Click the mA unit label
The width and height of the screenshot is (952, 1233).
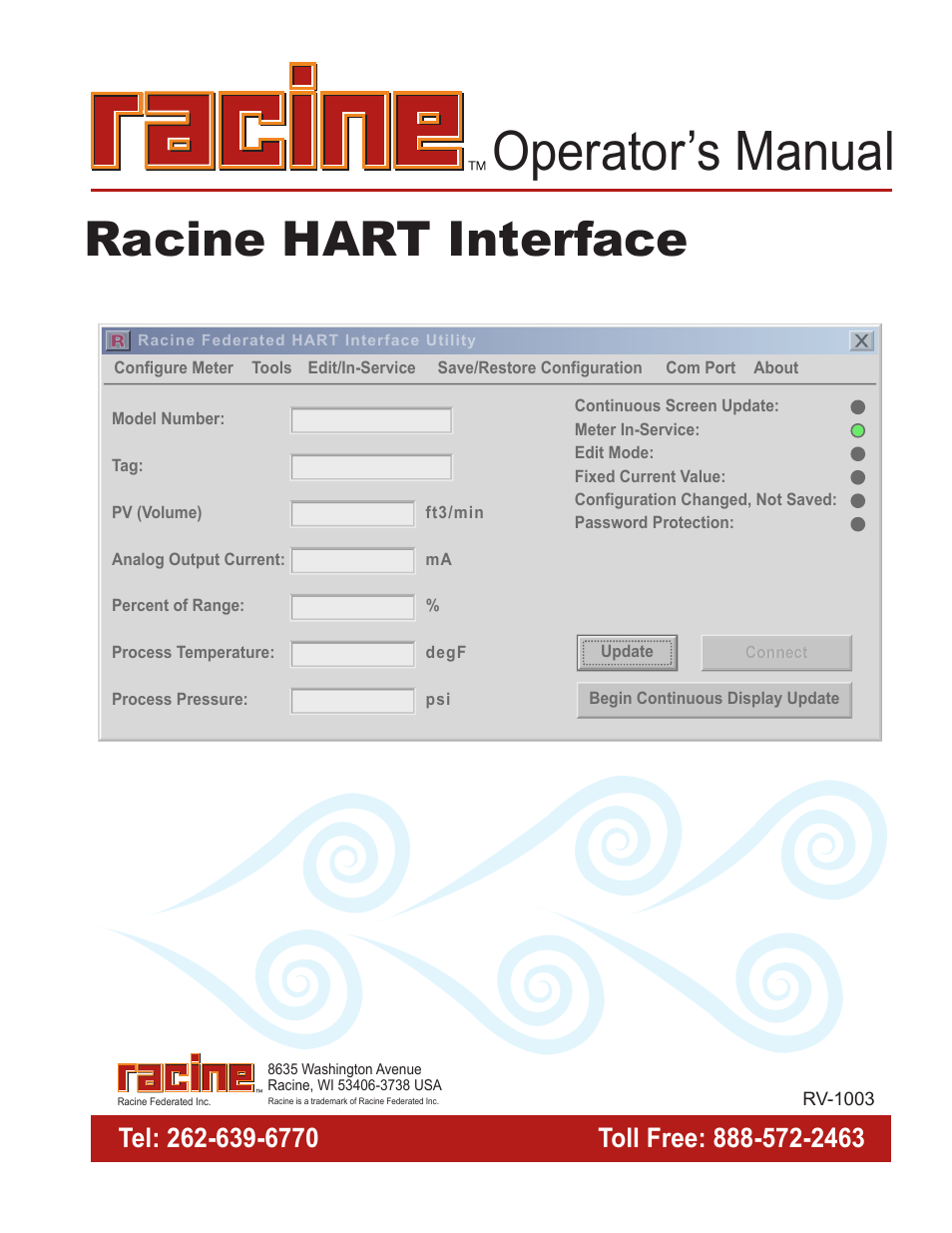pos(438,560)
